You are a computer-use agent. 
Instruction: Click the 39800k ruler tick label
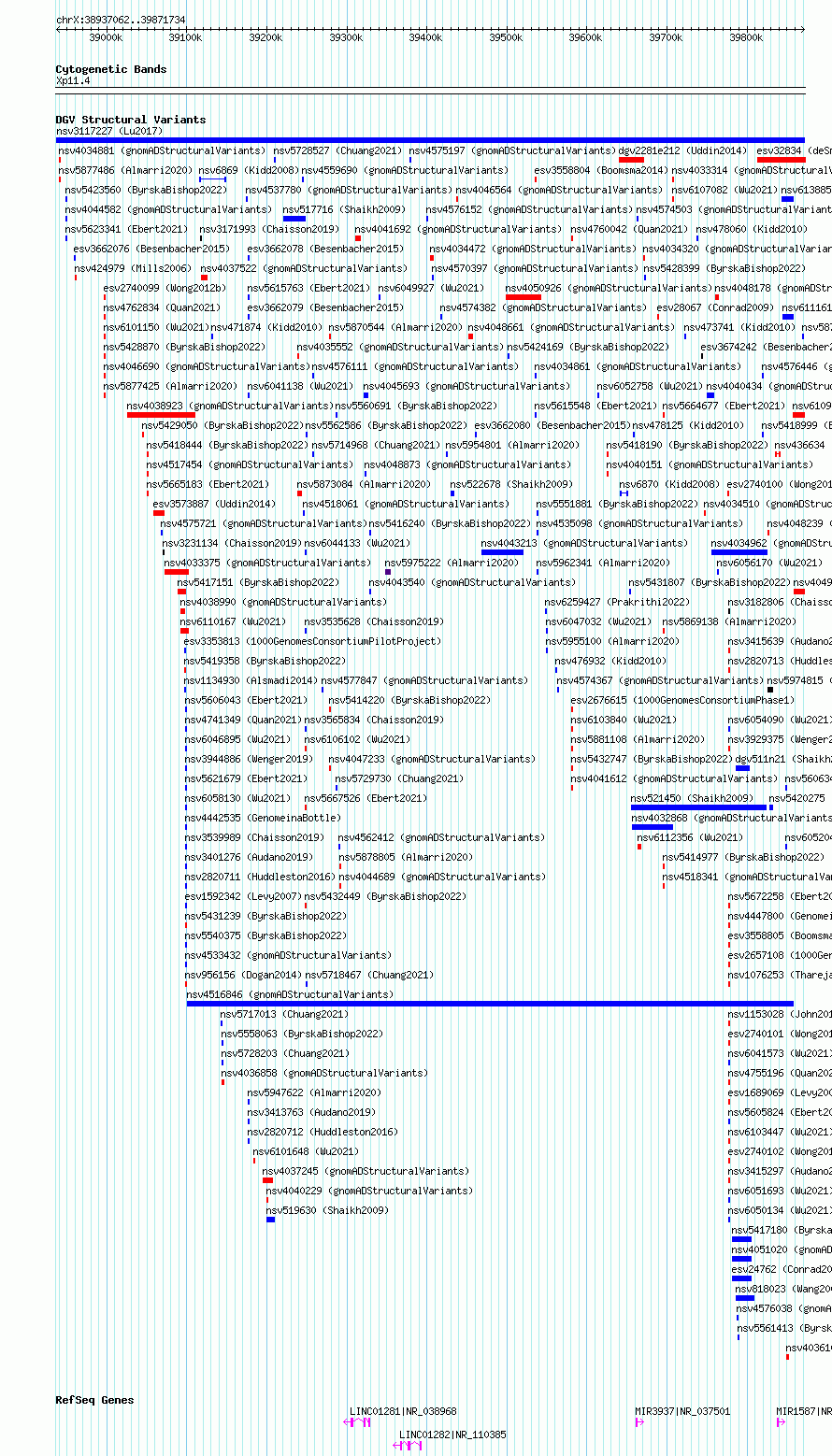746,37
